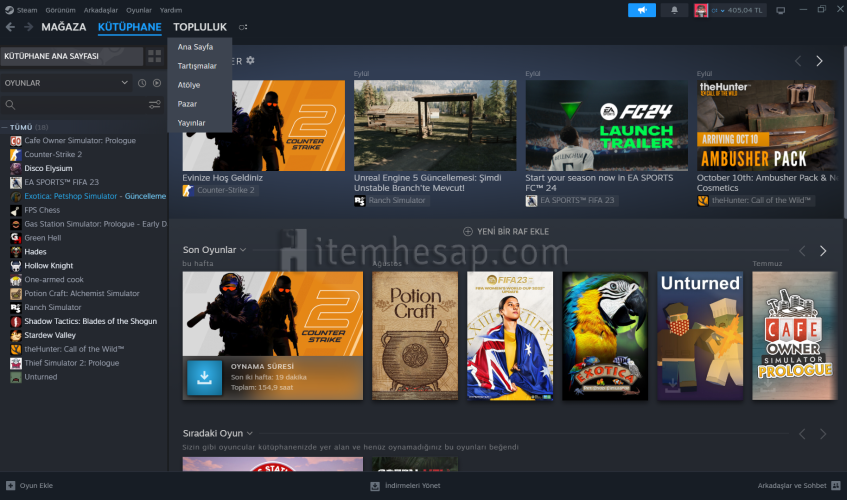Viewport: 847px width, 500px height.
Task: Click the blue download button on Counter-Strike 2
Action: click(x=204, y=376)
